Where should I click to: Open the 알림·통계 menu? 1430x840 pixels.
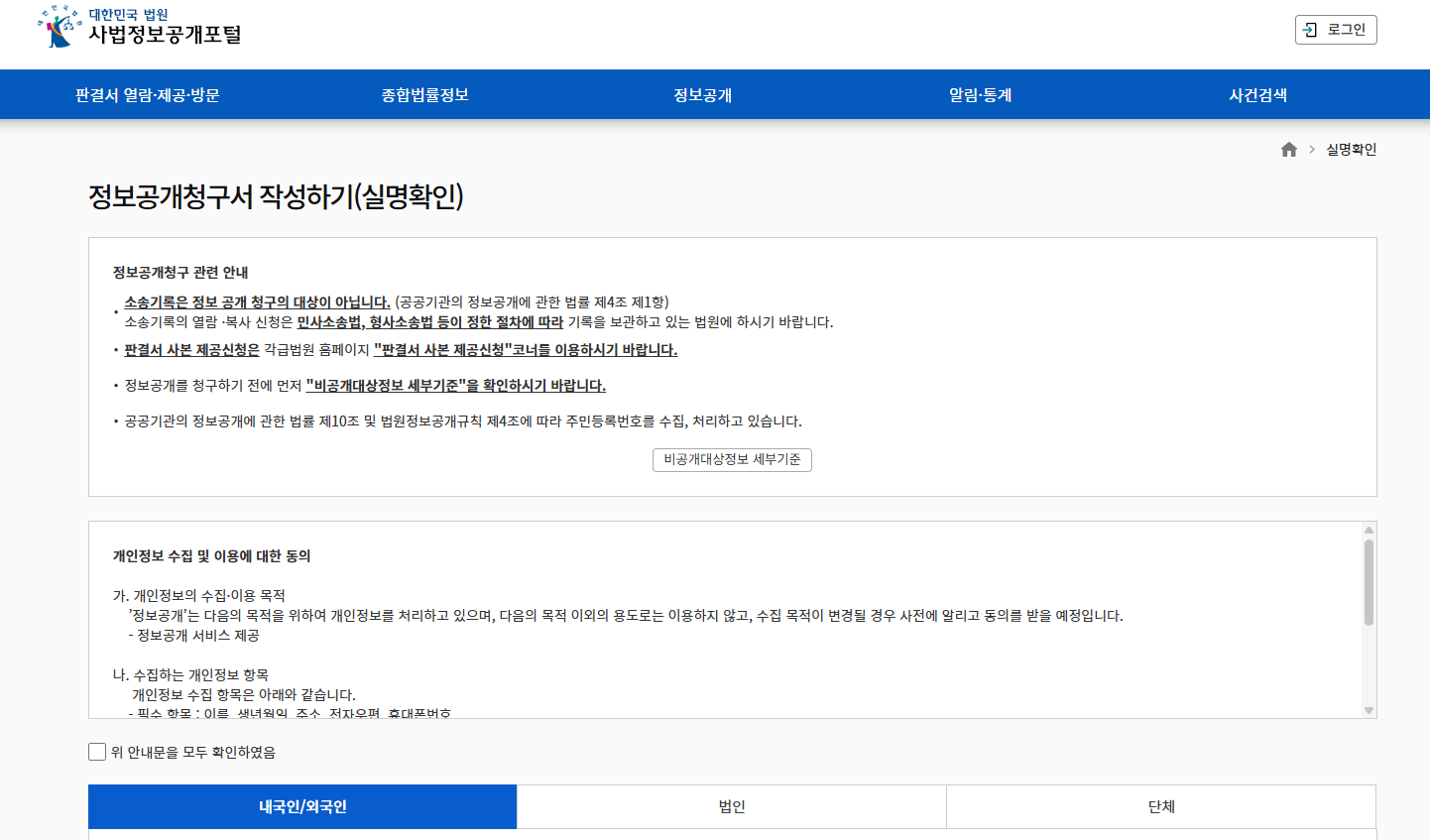[978, 93]
